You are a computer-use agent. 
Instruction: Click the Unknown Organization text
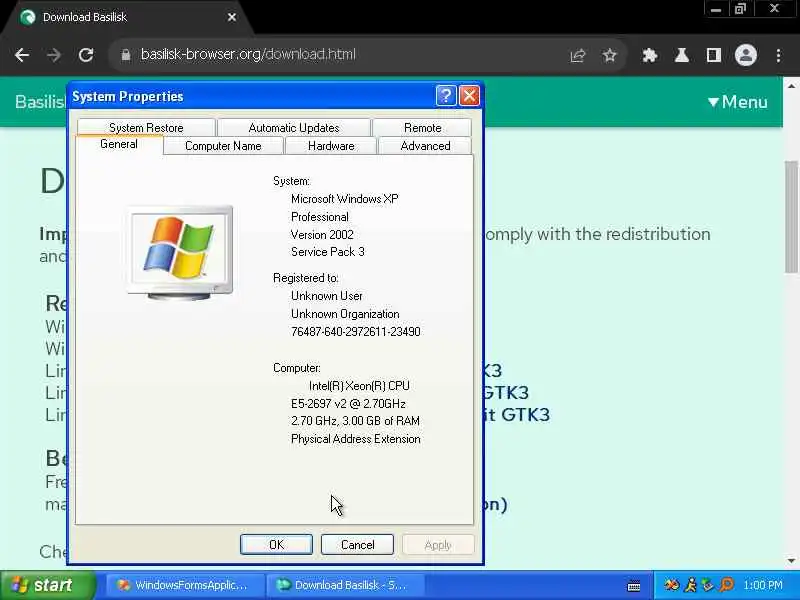coord(345,314)
